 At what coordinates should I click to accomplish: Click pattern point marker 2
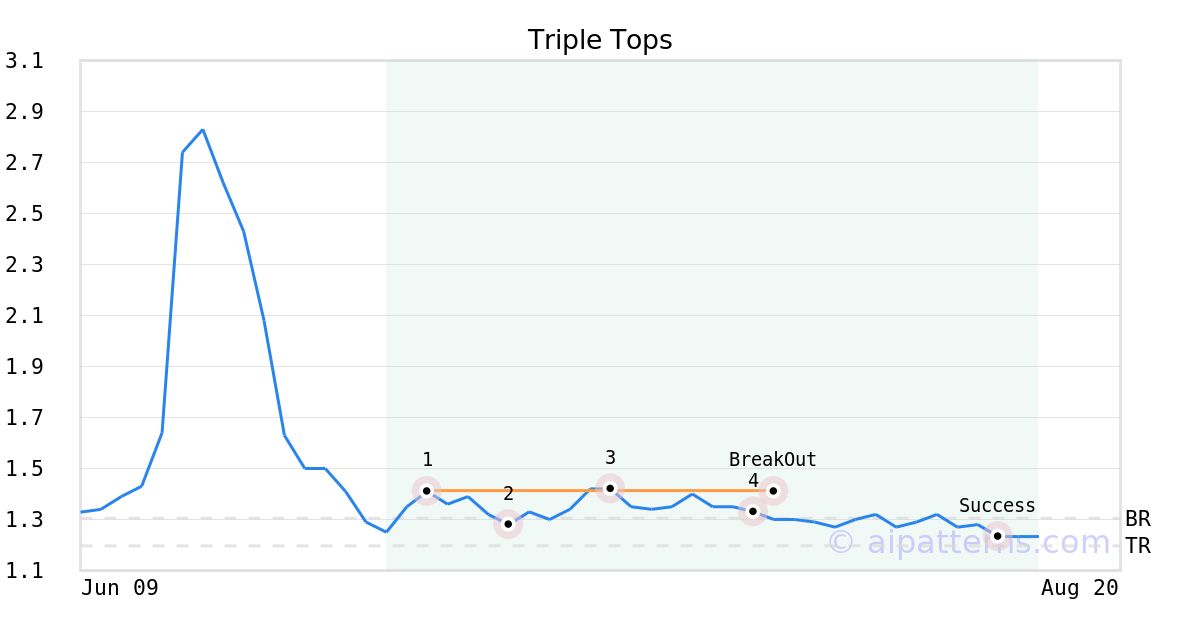pos(508,524)
